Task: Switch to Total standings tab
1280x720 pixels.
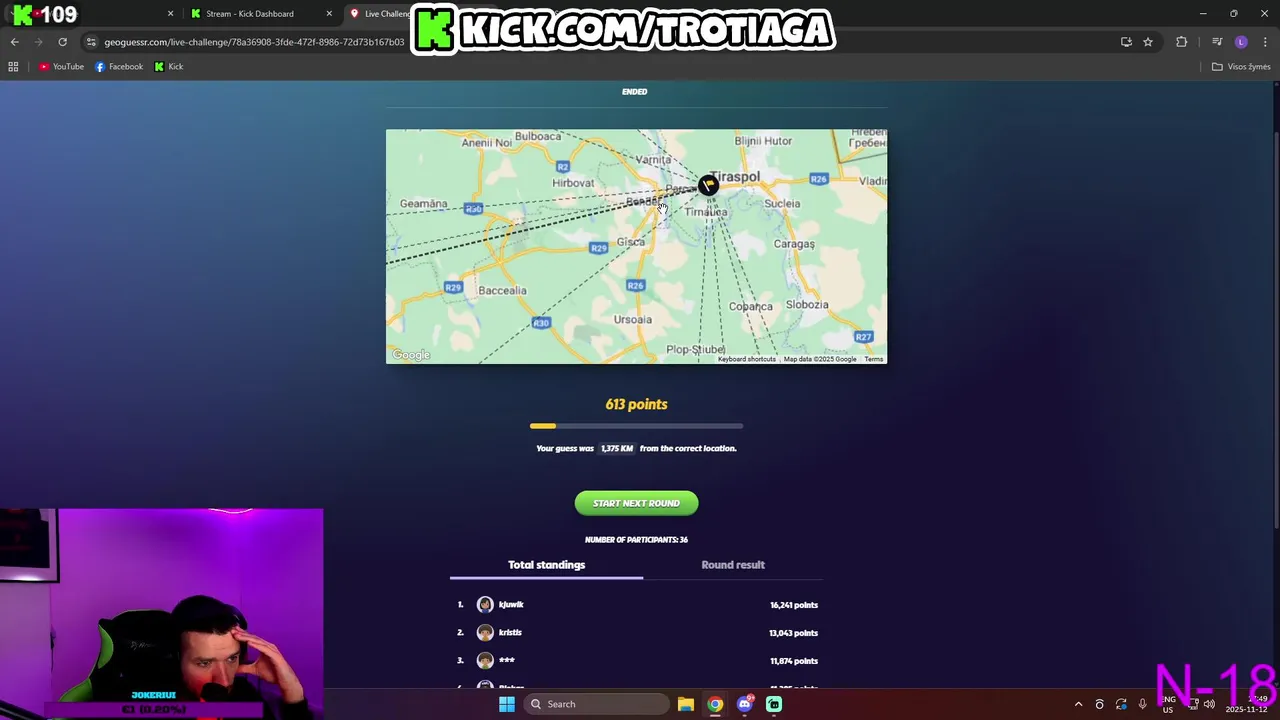Action: 546,565
